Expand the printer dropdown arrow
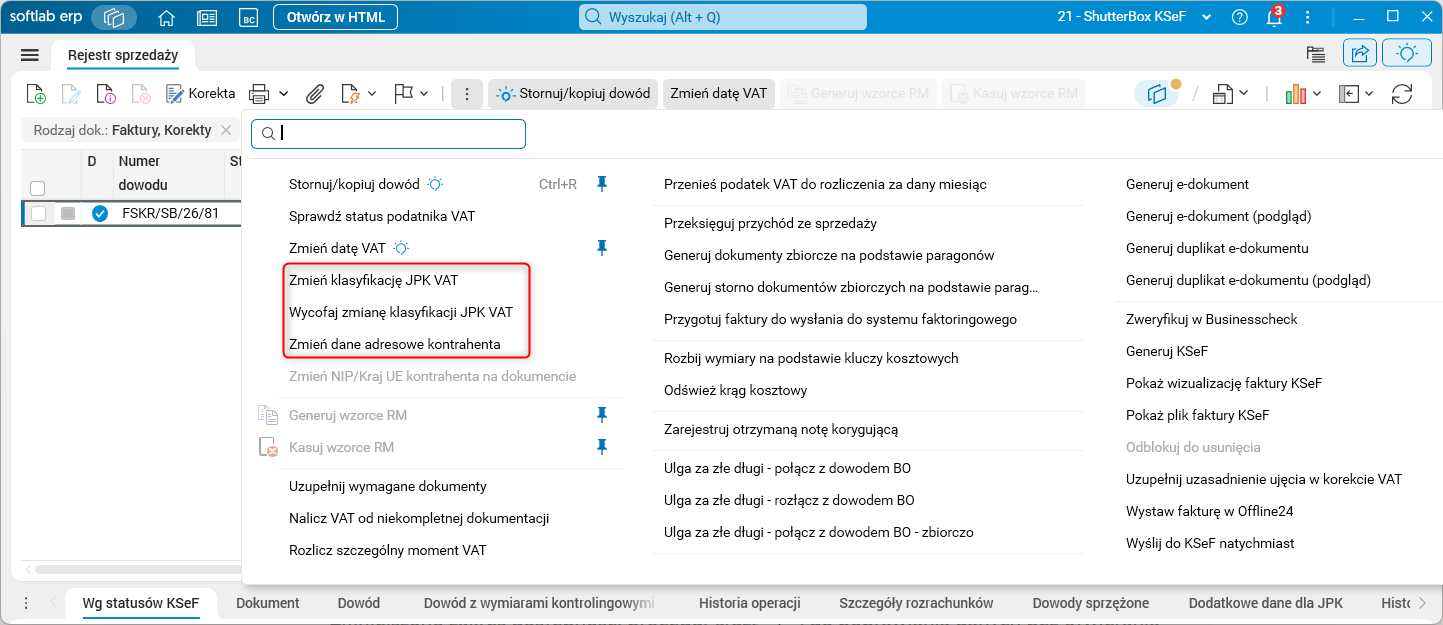Image resolution: width=1443 pixels, height=625 pixels. [283, 94]
